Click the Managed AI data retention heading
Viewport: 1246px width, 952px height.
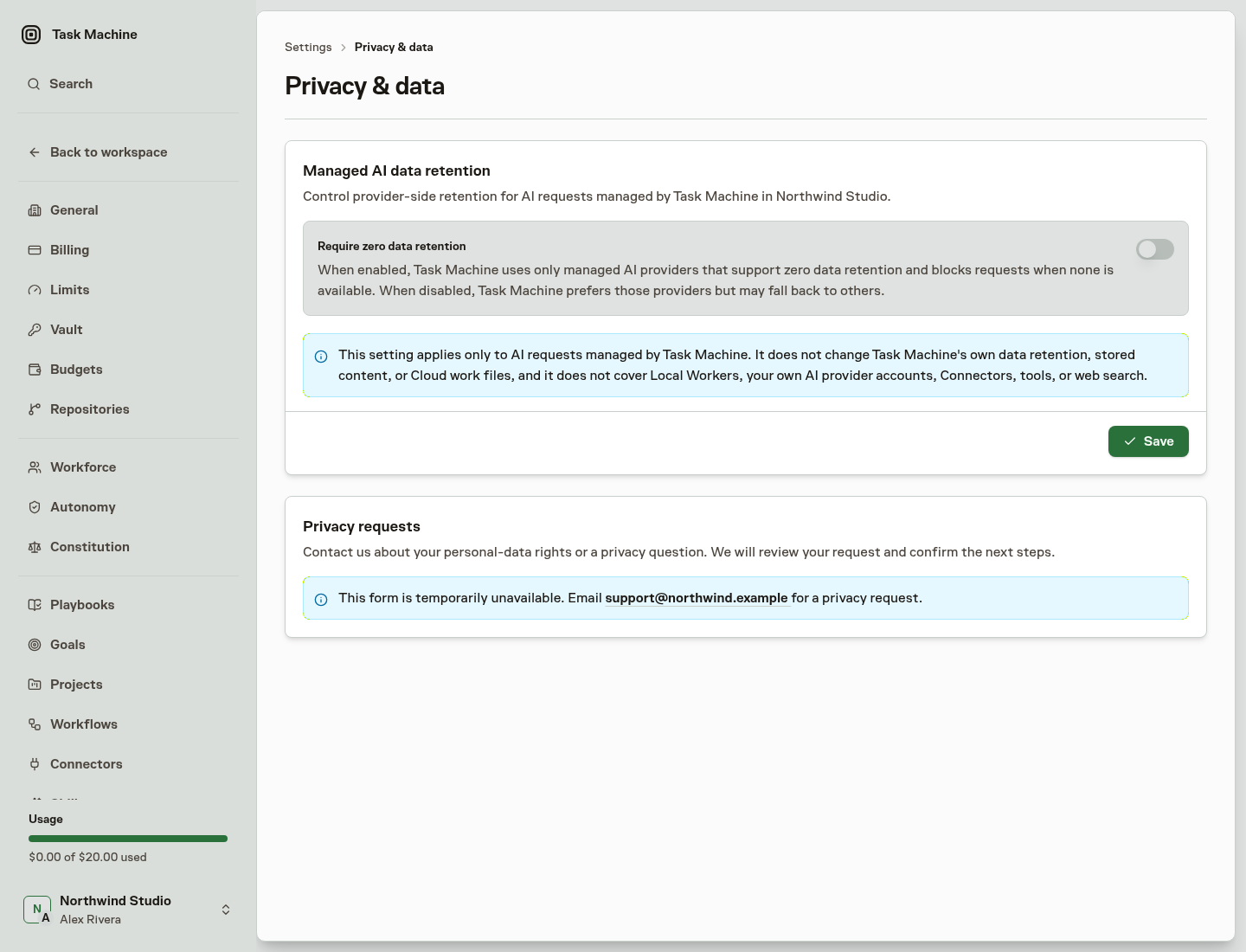coord(396,171)
